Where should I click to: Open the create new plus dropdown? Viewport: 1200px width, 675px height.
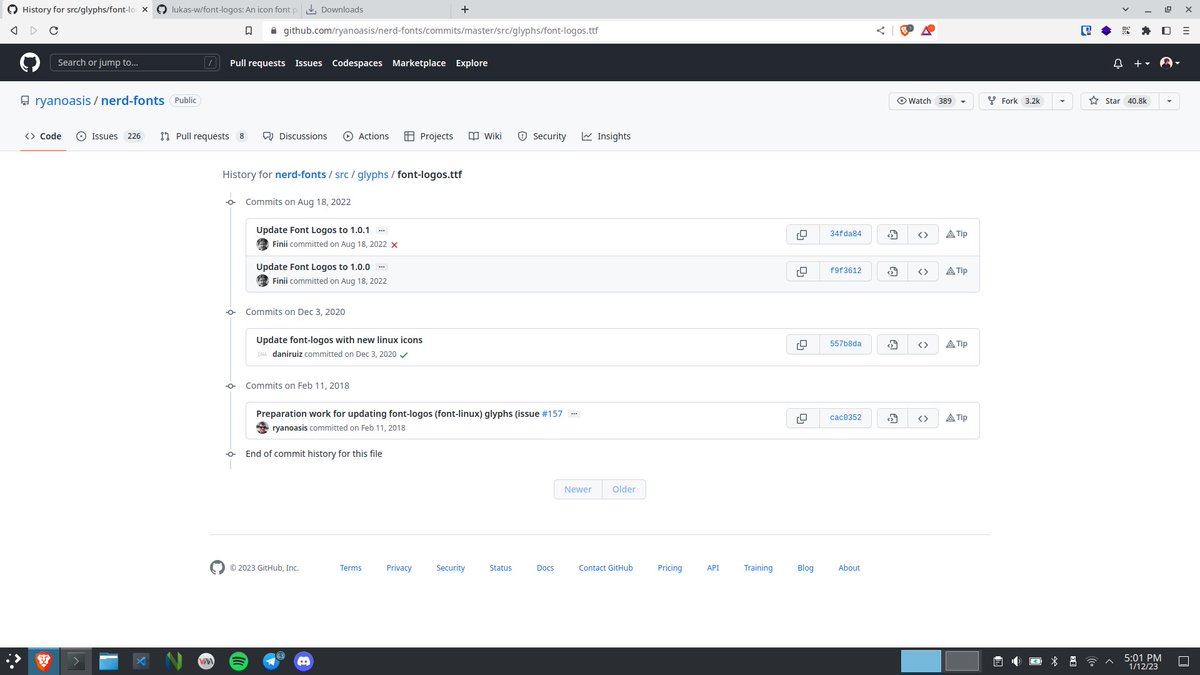click(1141, 63)
